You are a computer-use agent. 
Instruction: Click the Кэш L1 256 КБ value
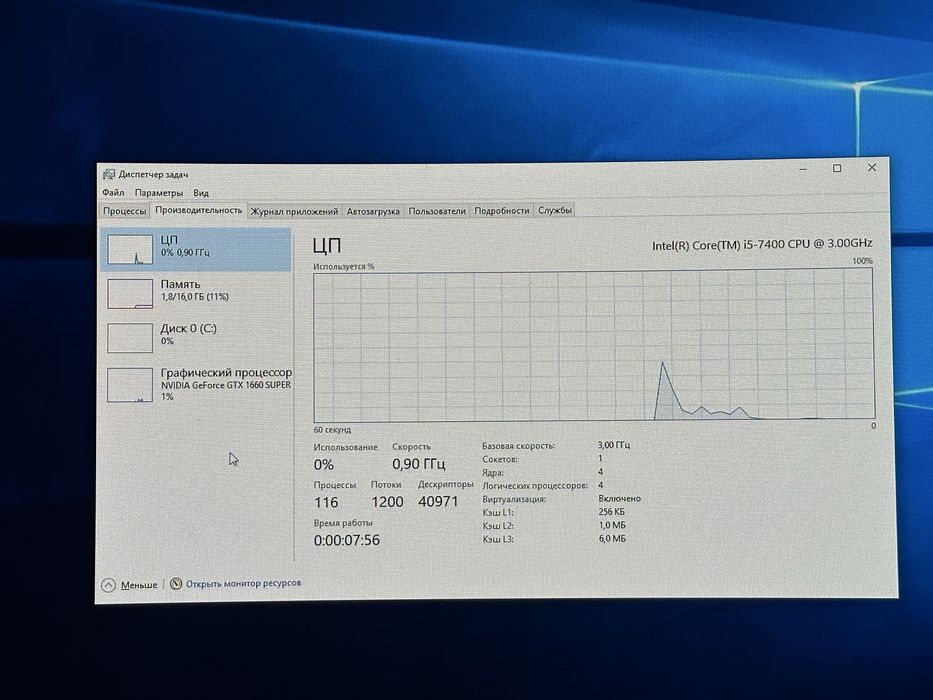point(612,512)
